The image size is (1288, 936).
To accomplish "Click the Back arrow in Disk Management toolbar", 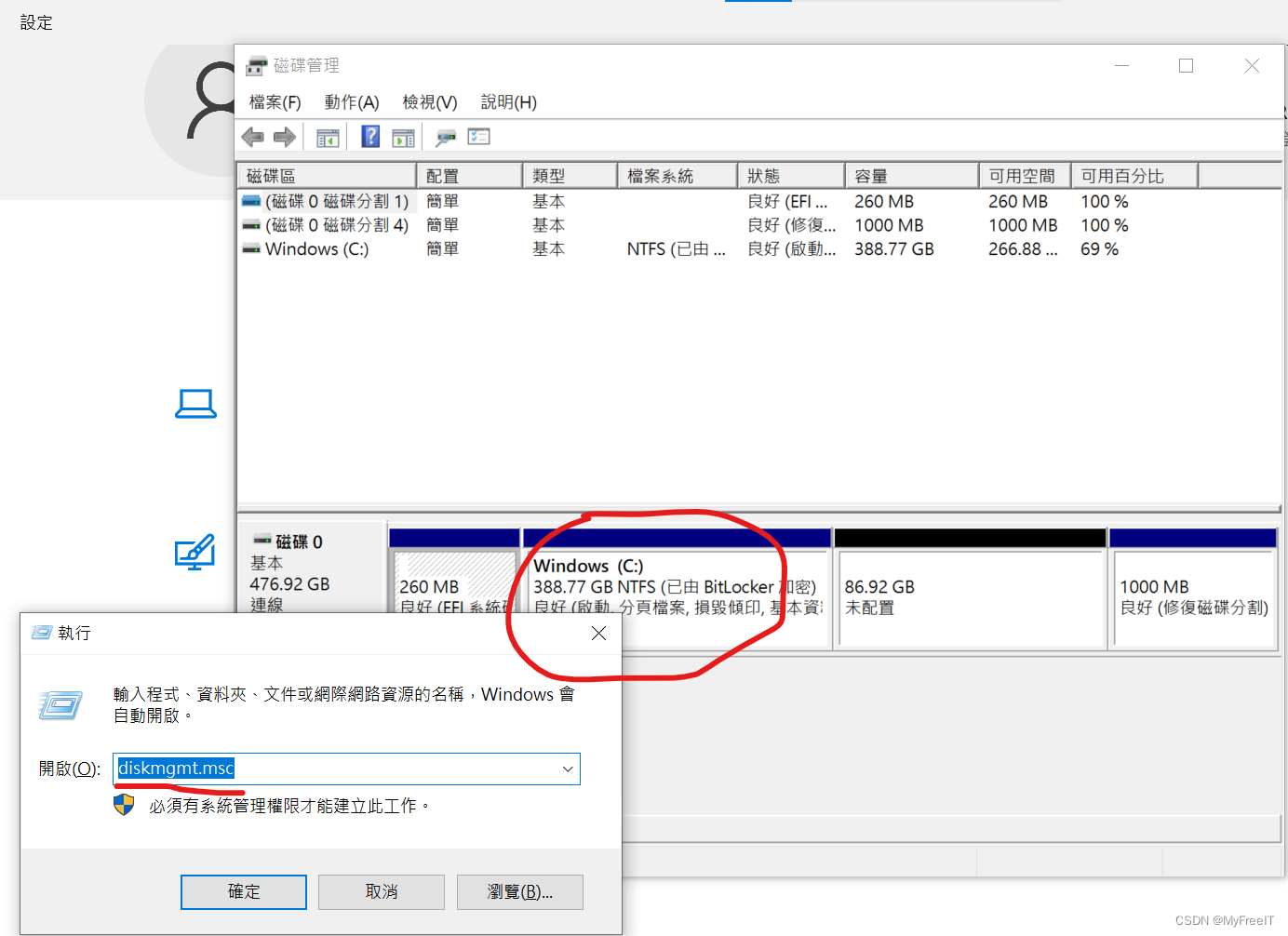I will tap(252, 138).
